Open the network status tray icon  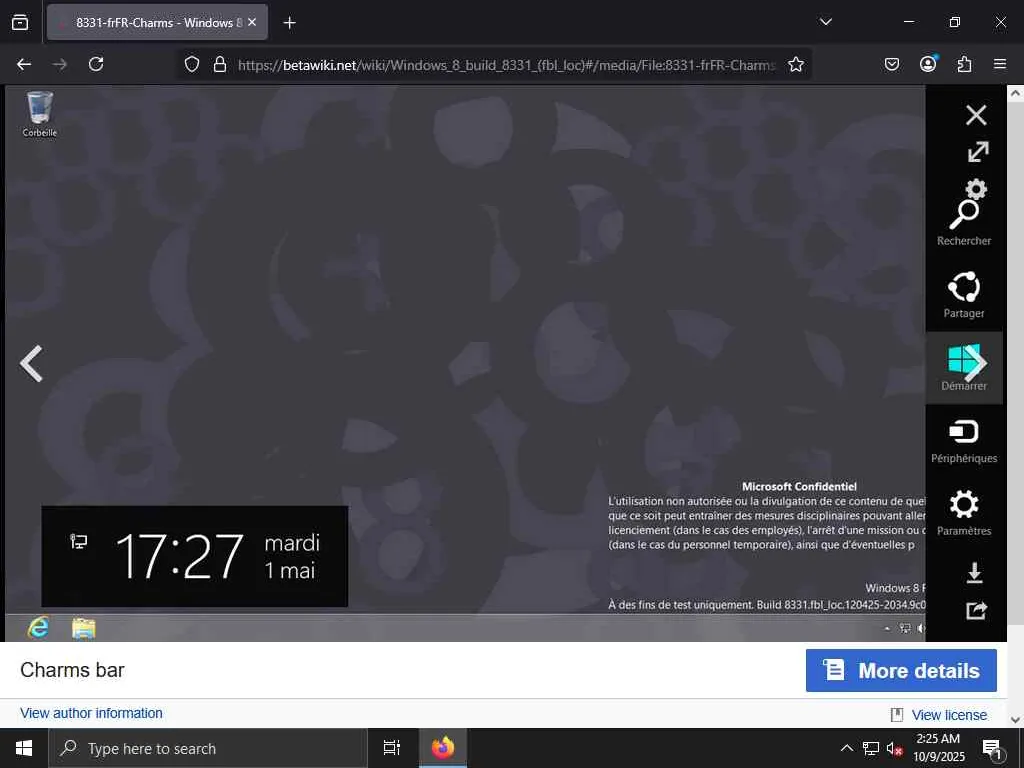pos(871,748)
